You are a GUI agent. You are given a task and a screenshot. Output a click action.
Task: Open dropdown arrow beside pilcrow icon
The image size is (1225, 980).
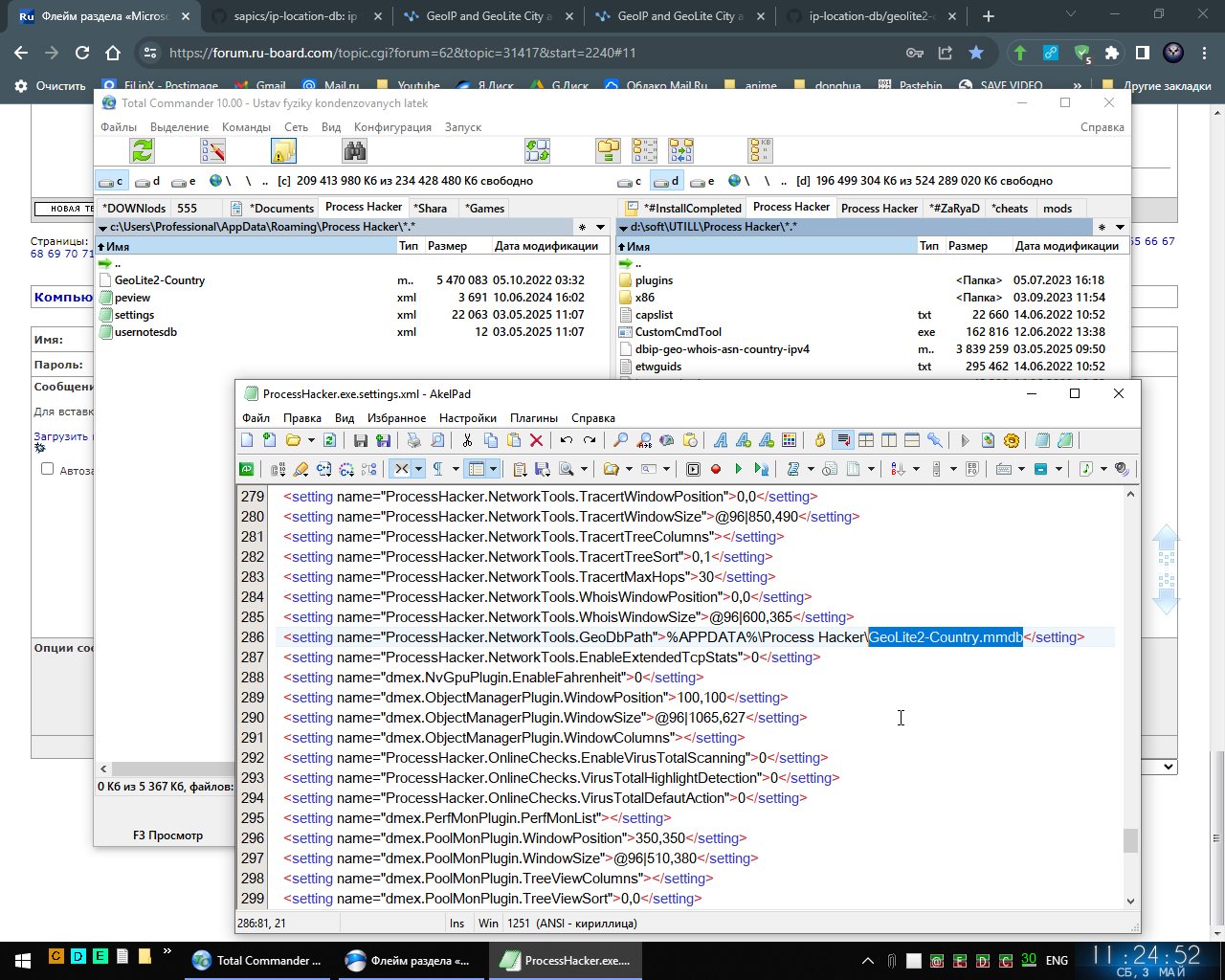(x=456, y=469)
